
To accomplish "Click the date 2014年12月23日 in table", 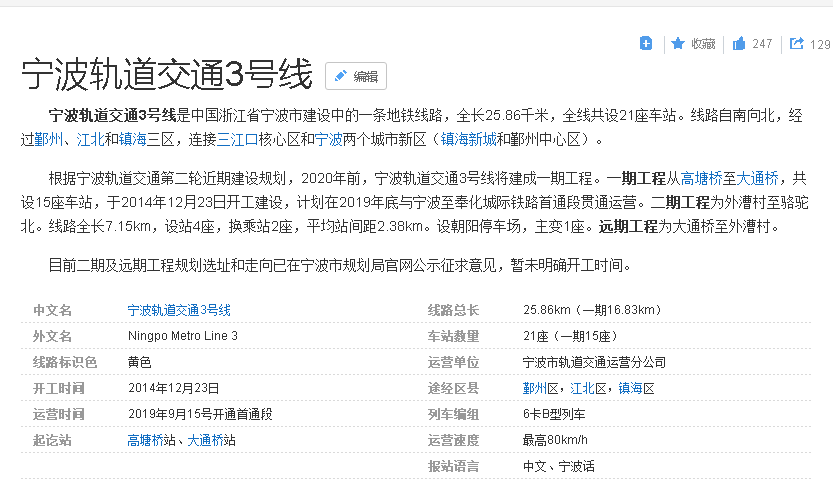I will [x=173, y=388].
